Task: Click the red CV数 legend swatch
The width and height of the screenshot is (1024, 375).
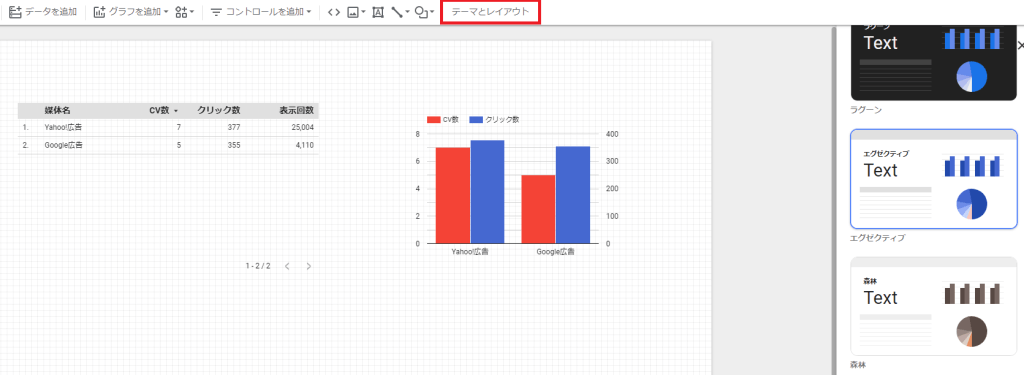Action: coord(434,120)
